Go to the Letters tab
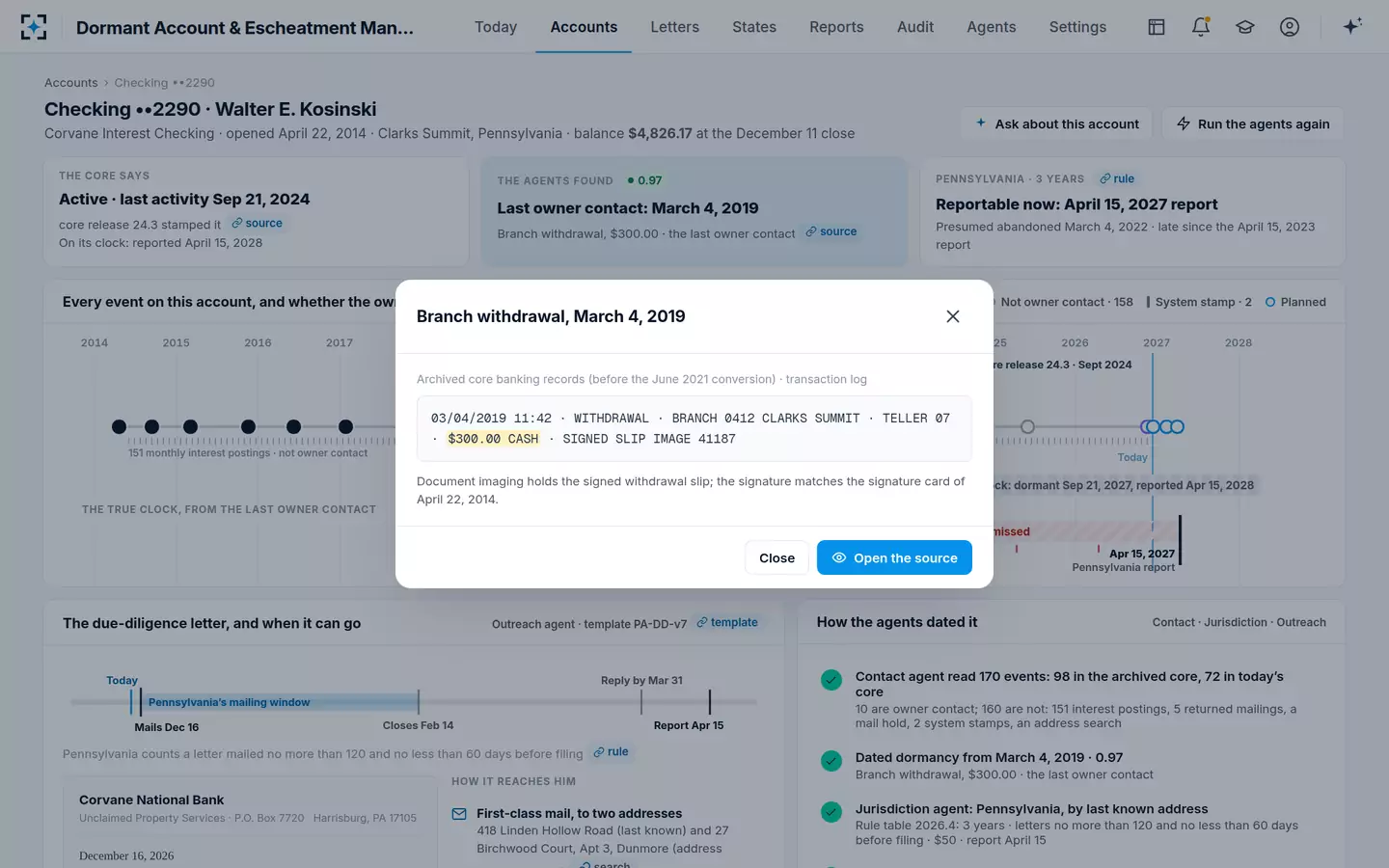1389x868 pixels. tap(674, 27)
